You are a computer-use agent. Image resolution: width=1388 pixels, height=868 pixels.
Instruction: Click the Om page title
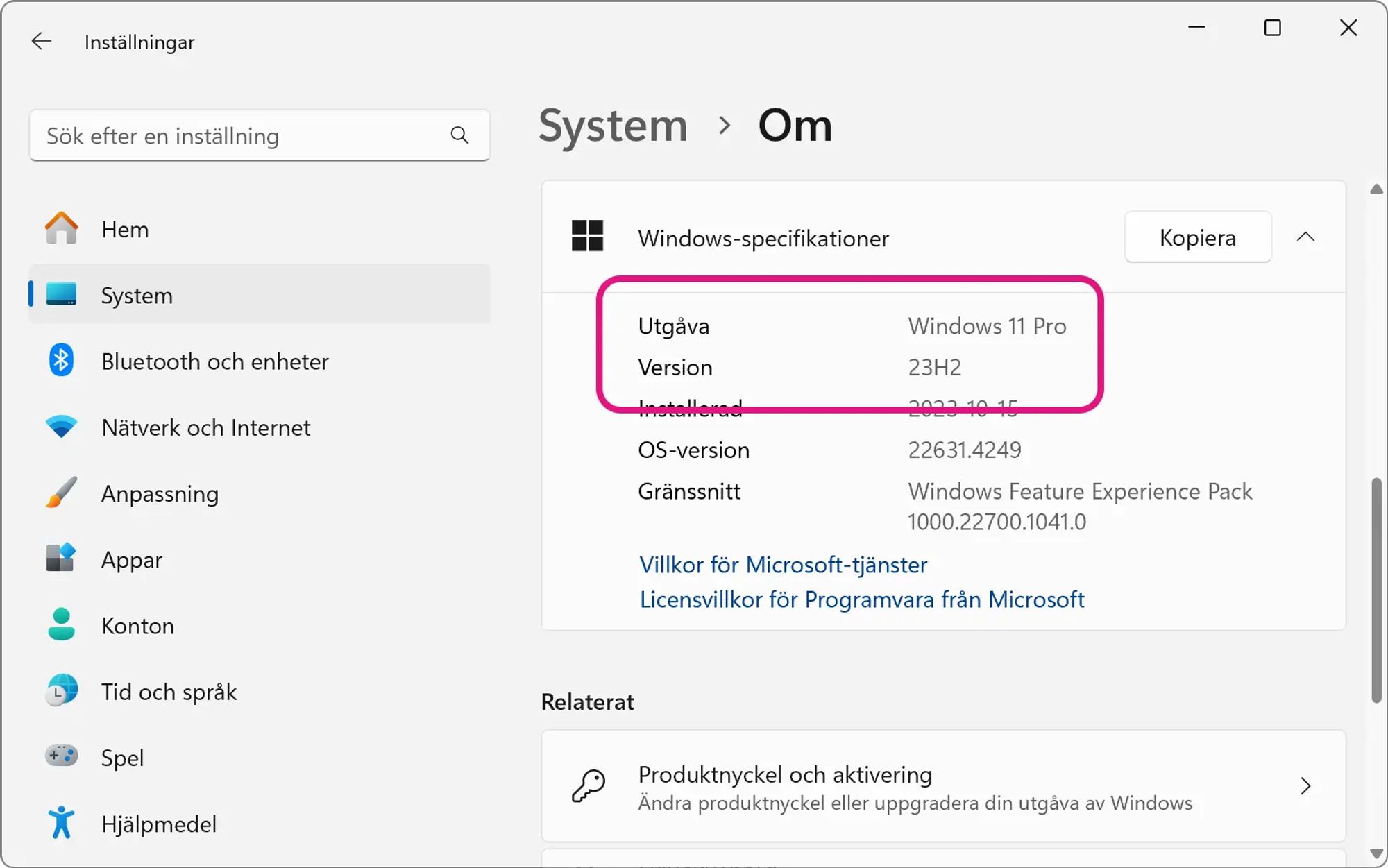[795, 126]
